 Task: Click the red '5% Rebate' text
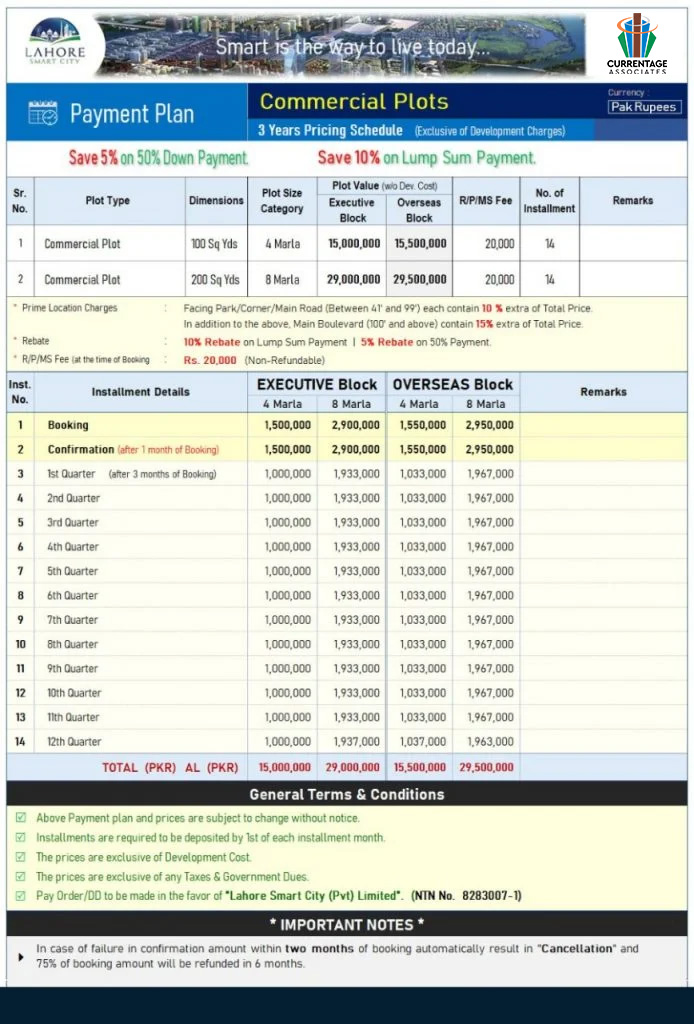[386, 342]
